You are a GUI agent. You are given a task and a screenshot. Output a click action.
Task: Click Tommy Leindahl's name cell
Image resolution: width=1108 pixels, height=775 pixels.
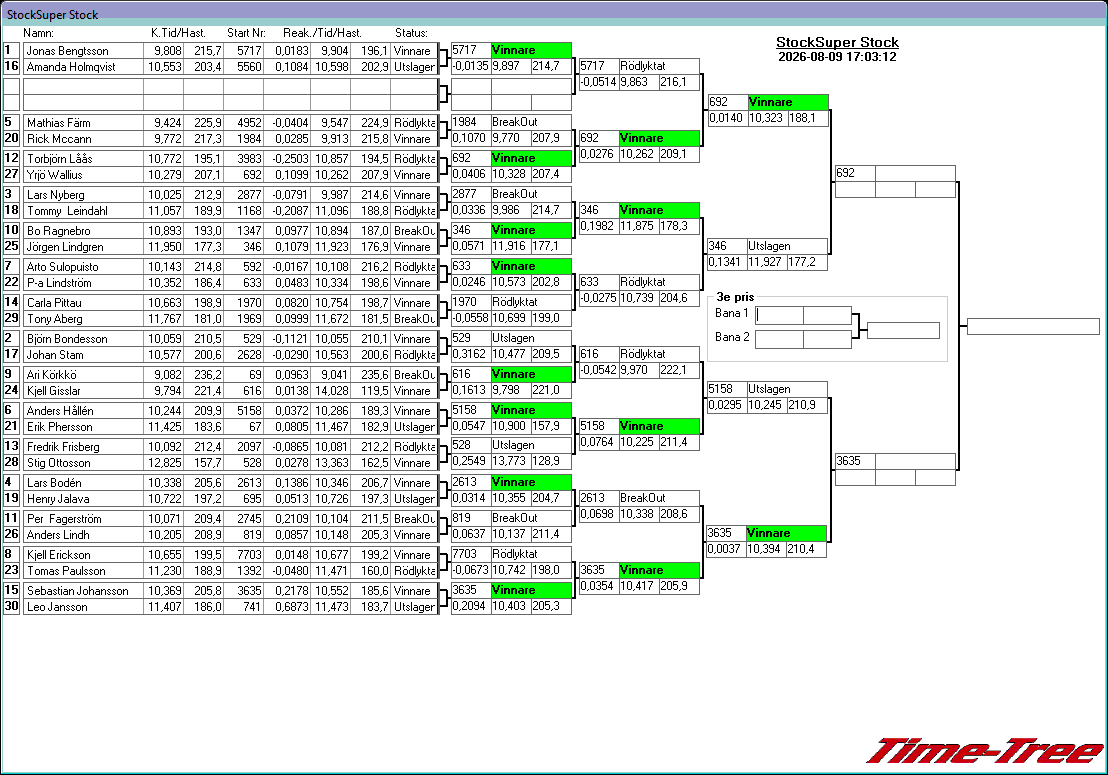tap(83, 211)
